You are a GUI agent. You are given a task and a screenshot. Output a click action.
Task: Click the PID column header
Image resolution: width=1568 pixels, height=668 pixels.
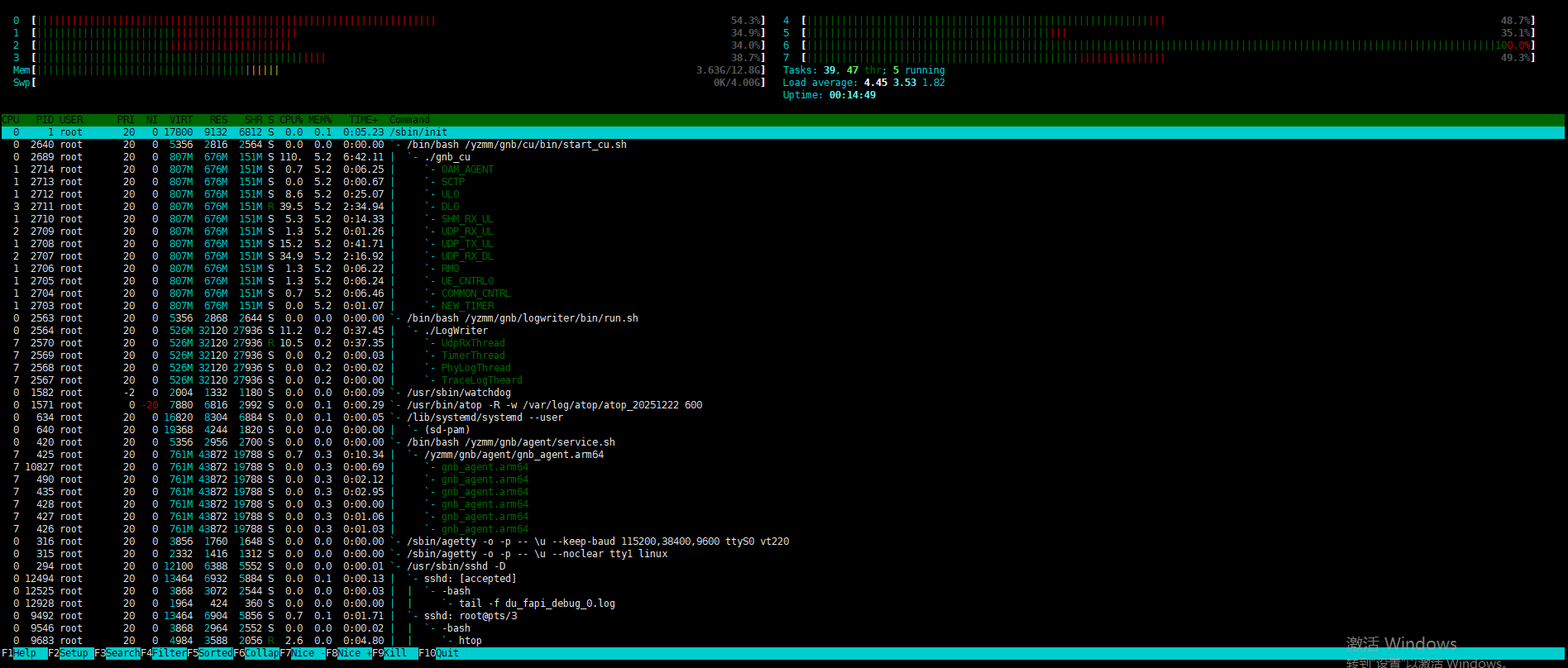click(x=45, y=120)
